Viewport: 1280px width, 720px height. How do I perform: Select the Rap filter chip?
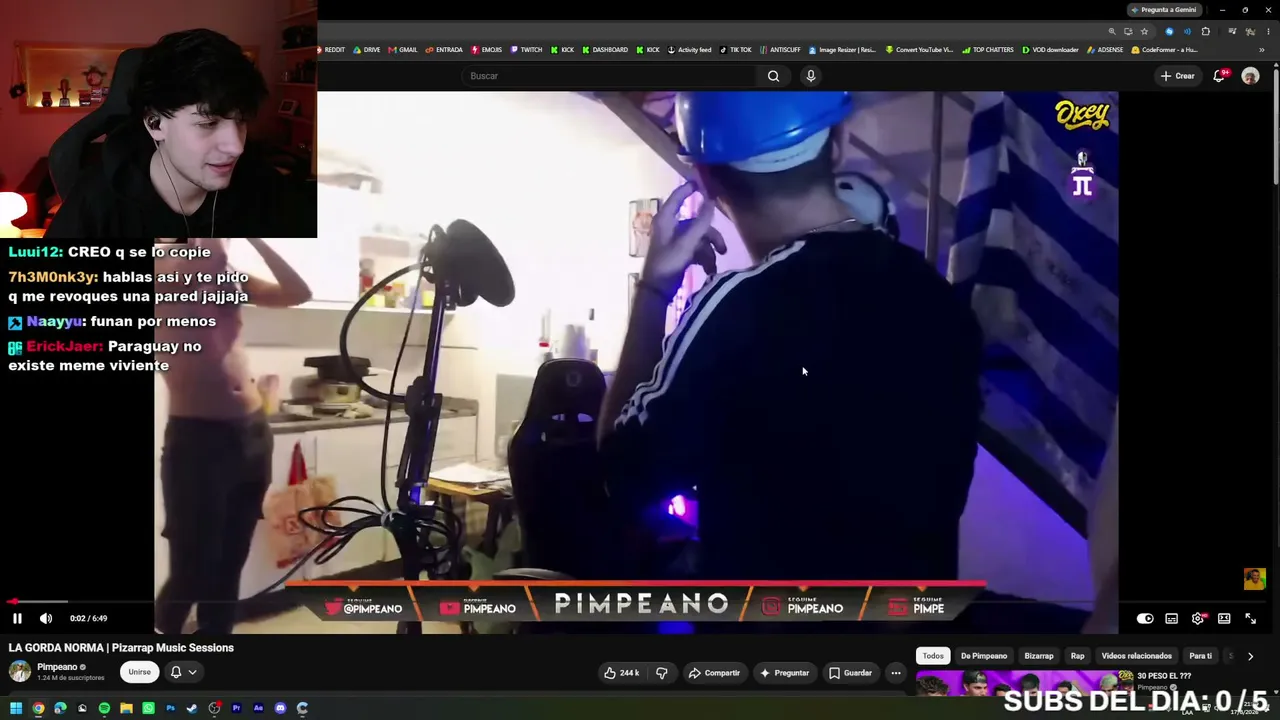1077,656
